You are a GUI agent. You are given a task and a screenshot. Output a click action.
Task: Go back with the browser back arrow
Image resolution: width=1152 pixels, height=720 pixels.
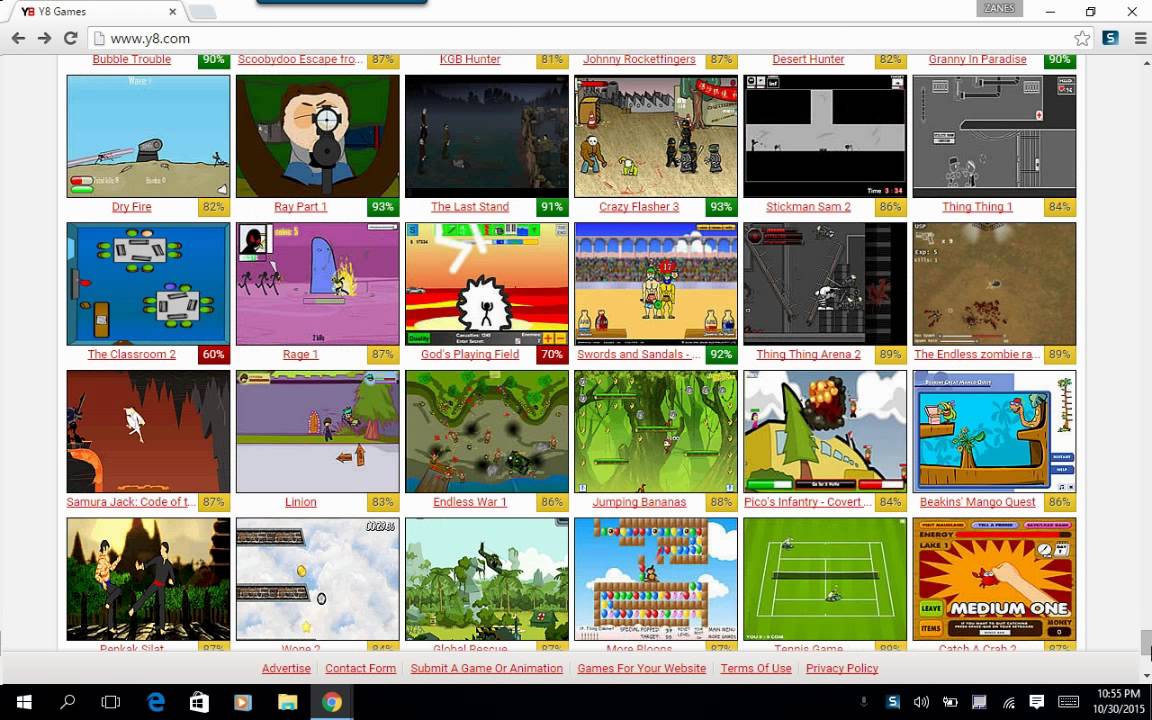point(18,38)
